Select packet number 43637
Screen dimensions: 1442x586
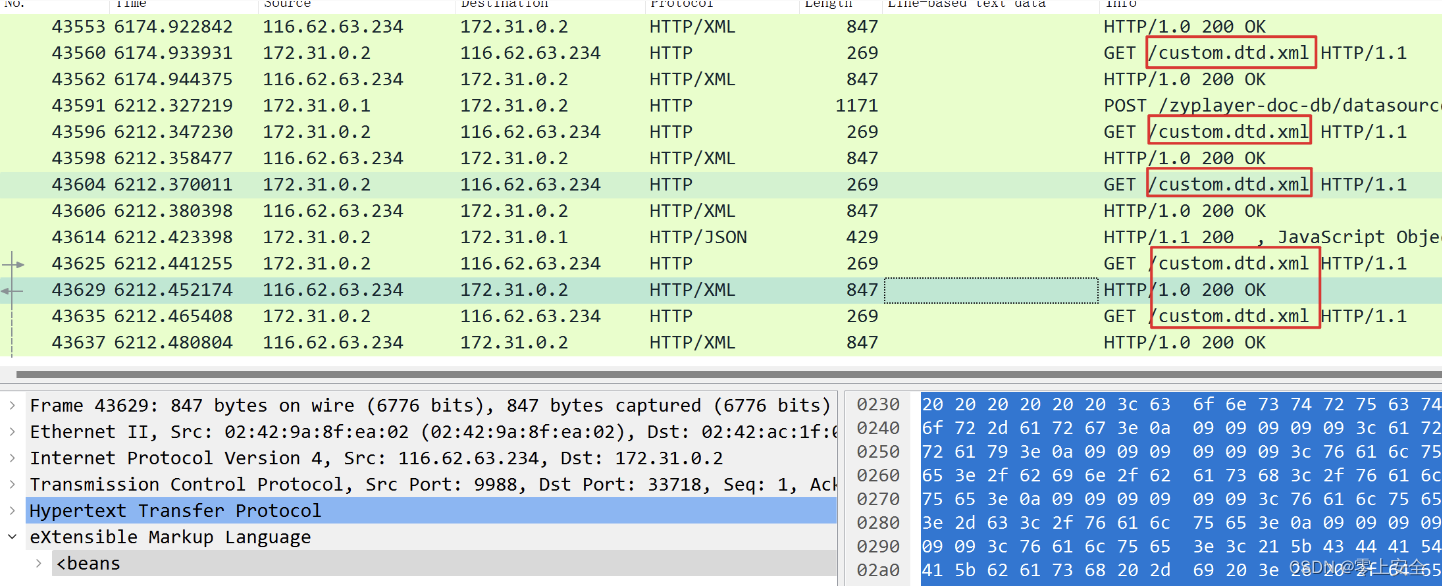(x=721, y=342)
